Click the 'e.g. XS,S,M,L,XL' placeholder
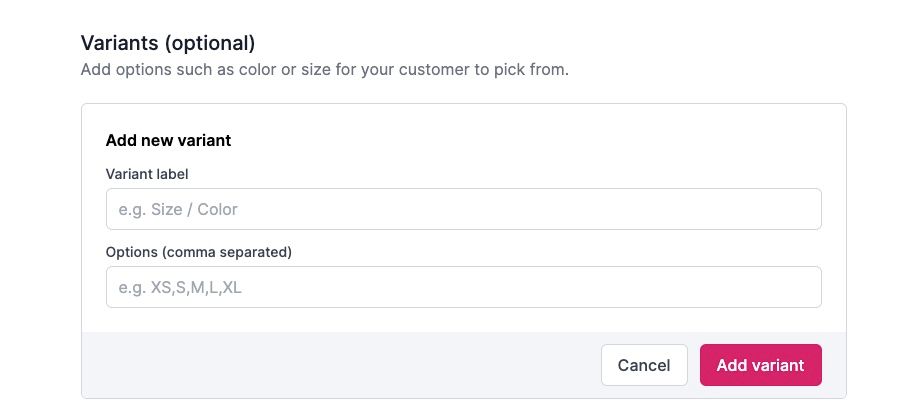 tap(180, 287)
